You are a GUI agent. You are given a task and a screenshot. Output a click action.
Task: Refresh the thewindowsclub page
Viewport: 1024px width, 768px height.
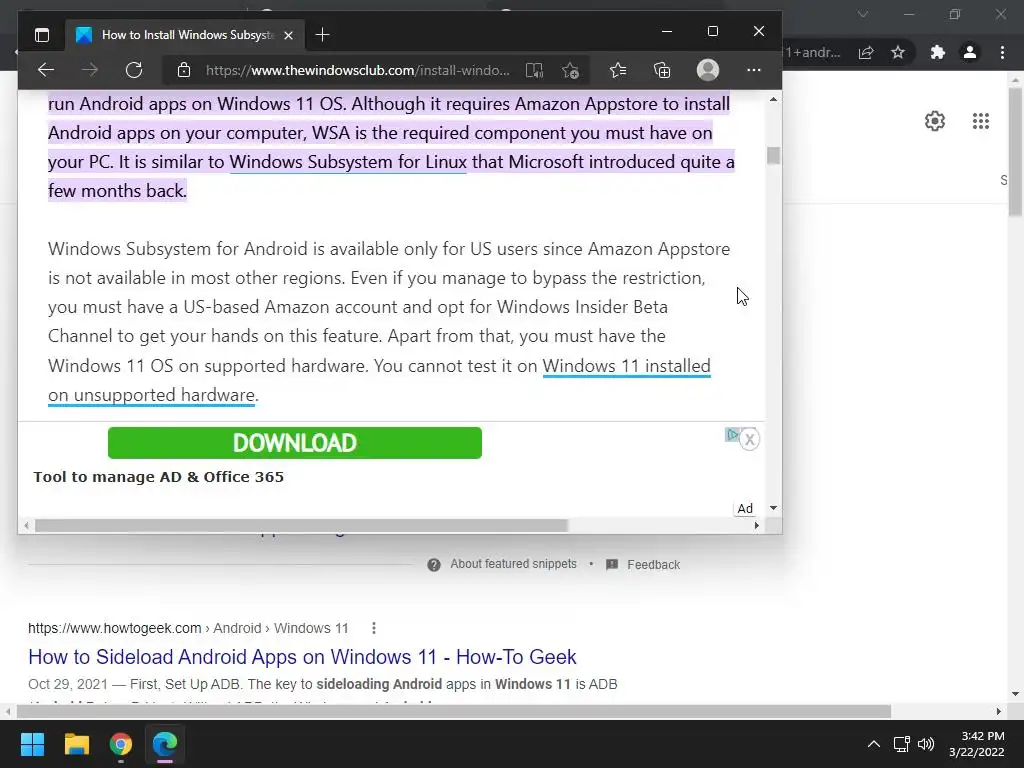pyautogui.click(x=134, y=70)
